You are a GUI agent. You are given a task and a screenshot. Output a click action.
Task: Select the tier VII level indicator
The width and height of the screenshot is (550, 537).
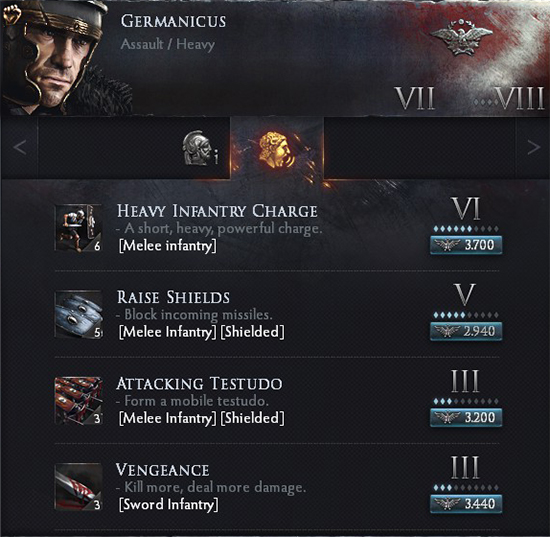click(x=415, y=99)
